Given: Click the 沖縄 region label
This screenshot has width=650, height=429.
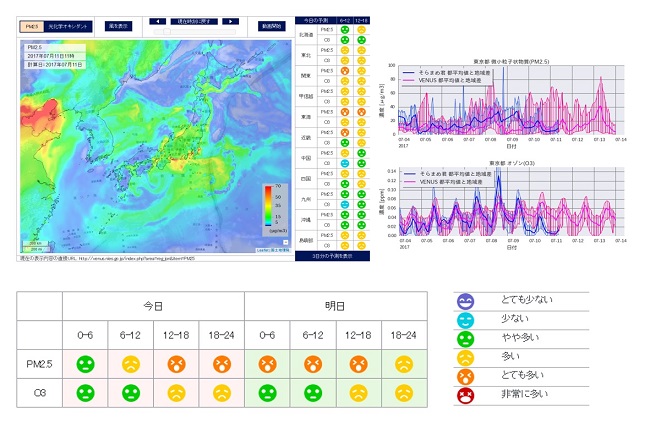Looking at the screenshot, I should tap(306, 220).
